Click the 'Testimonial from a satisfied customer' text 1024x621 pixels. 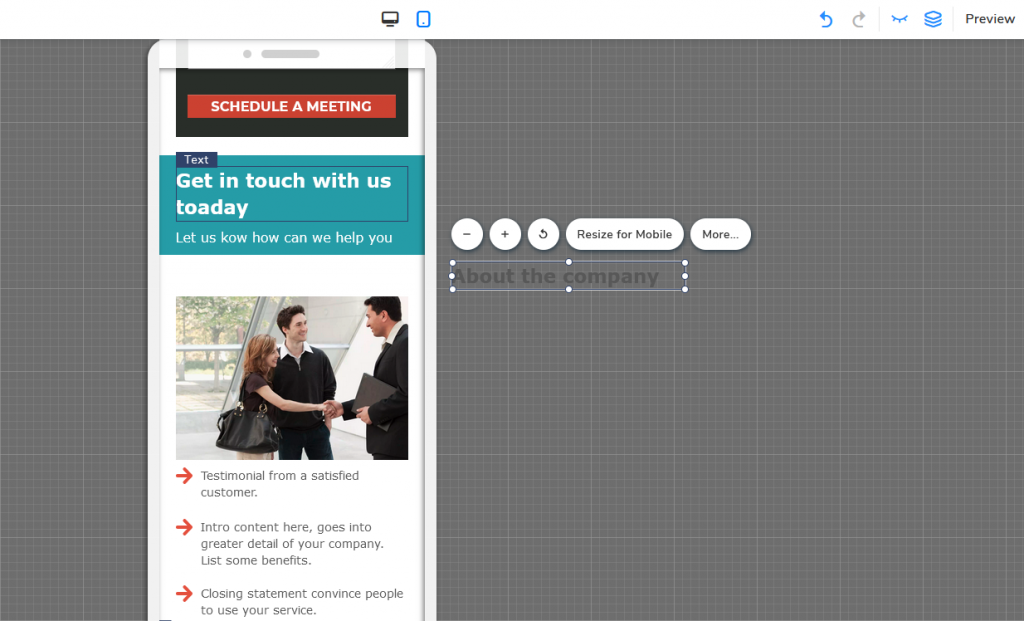click(x=280, y=484)
